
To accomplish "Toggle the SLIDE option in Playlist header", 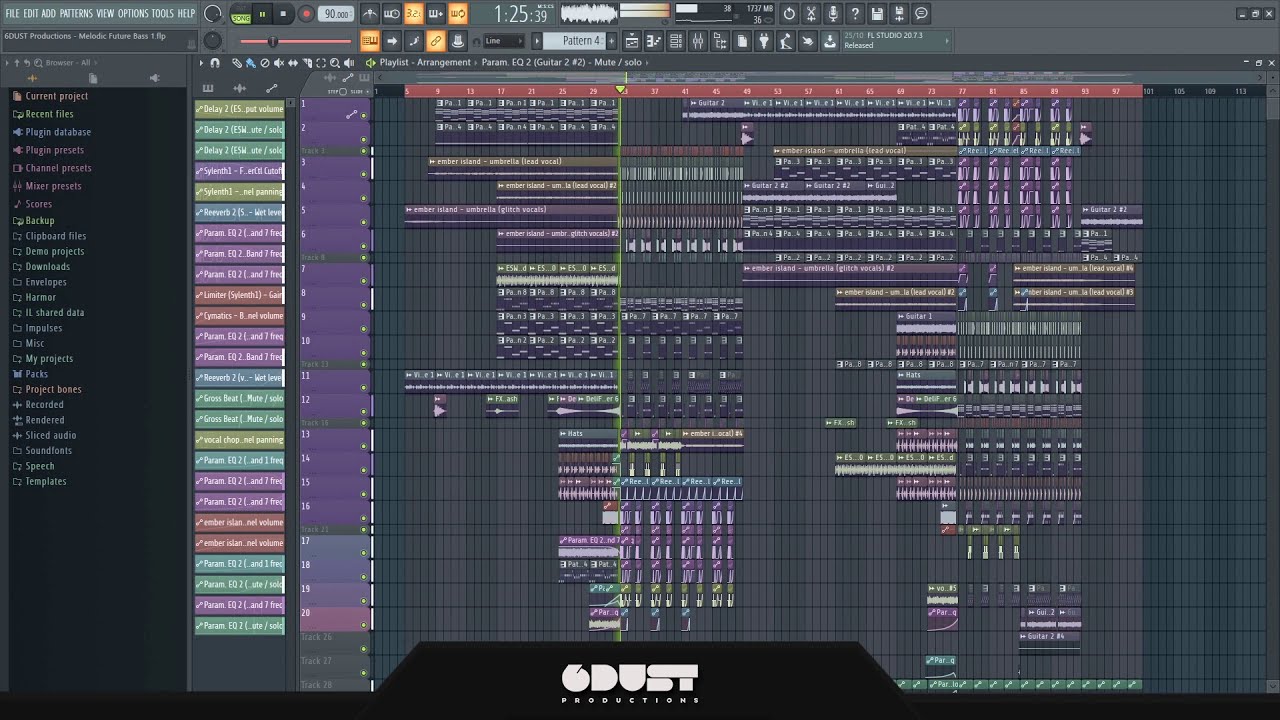I will [370, 91].
